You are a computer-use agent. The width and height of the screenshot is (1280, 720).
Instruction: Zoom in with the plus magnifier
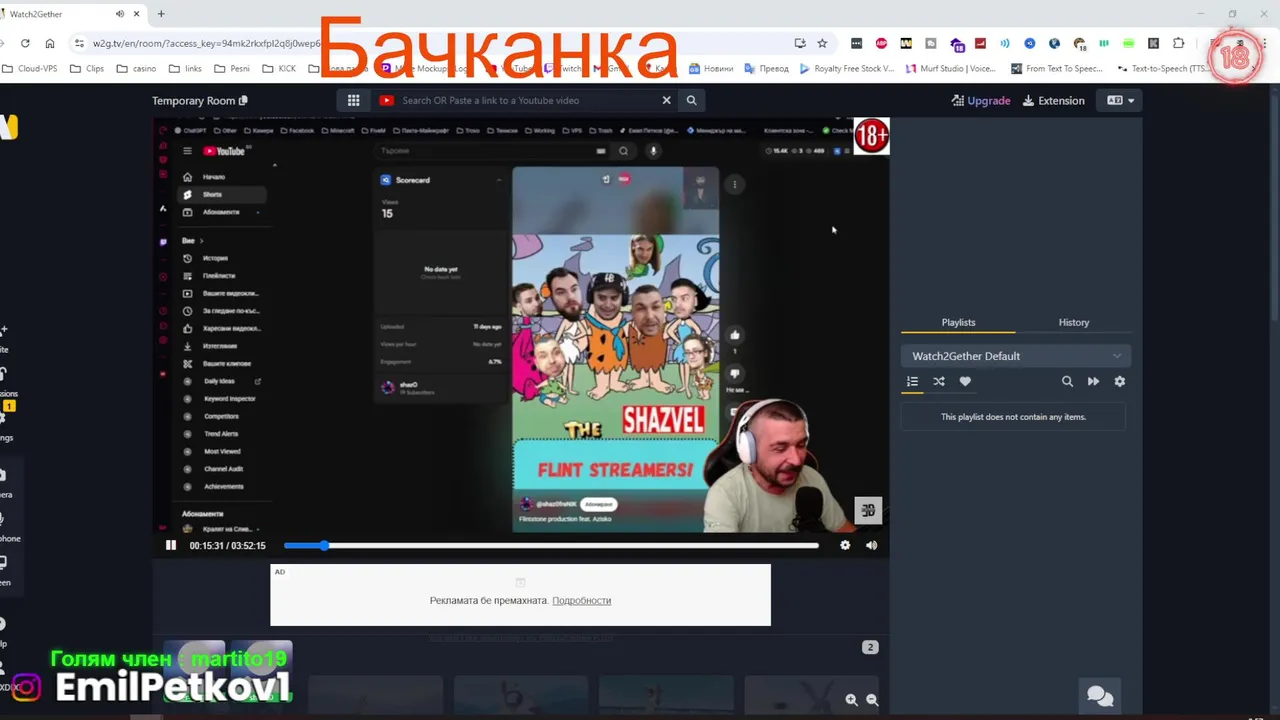pos(851,700)
